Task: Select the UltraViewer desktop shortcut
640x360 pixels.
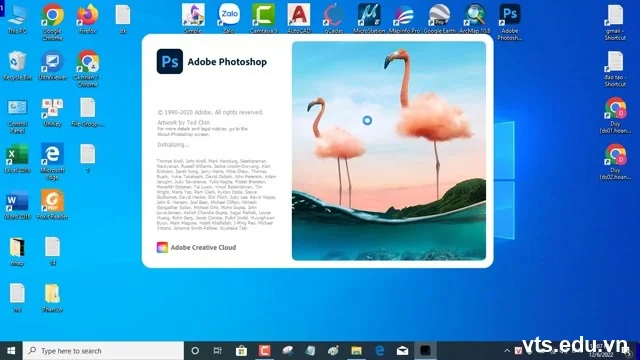Action: coord(52,65)
